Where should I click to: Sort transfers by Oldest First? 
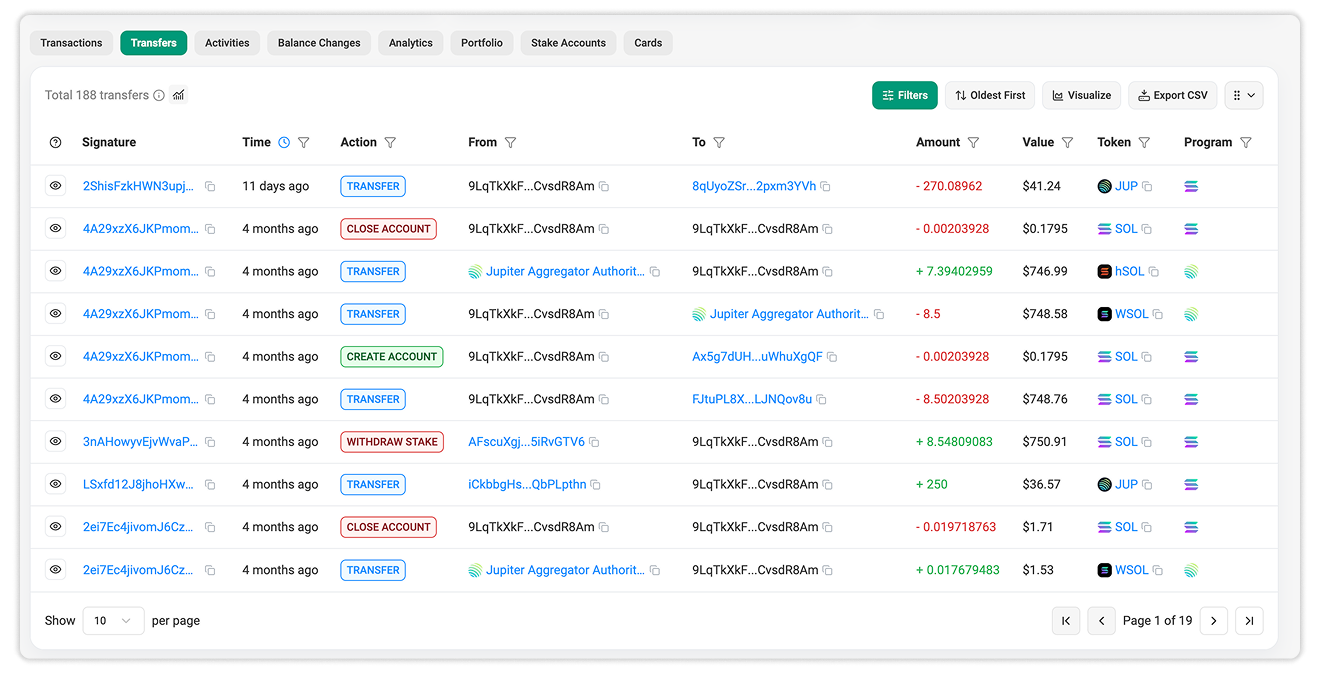(990, 95)
